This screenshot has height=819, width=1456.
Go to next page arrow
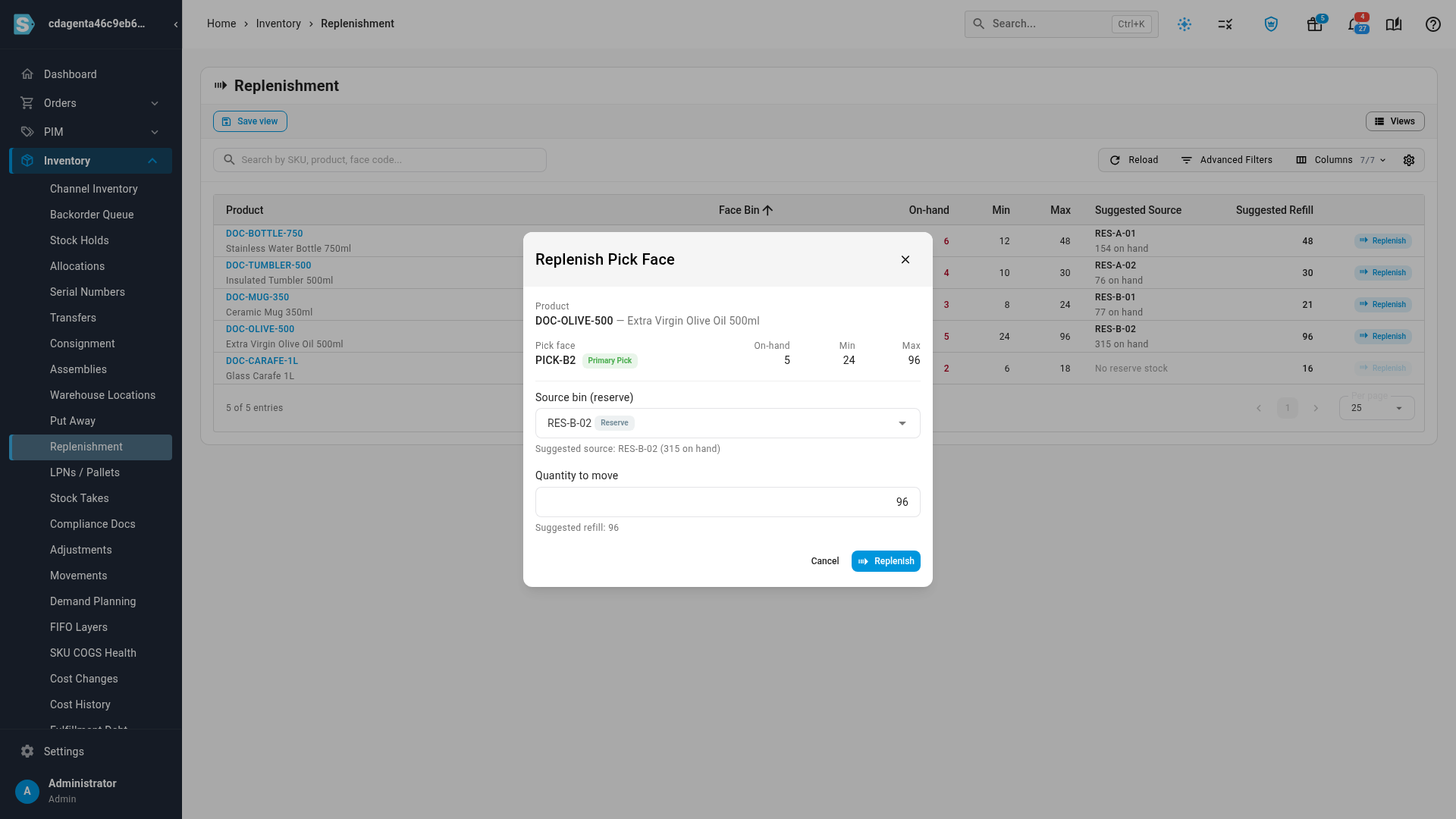1316,408
